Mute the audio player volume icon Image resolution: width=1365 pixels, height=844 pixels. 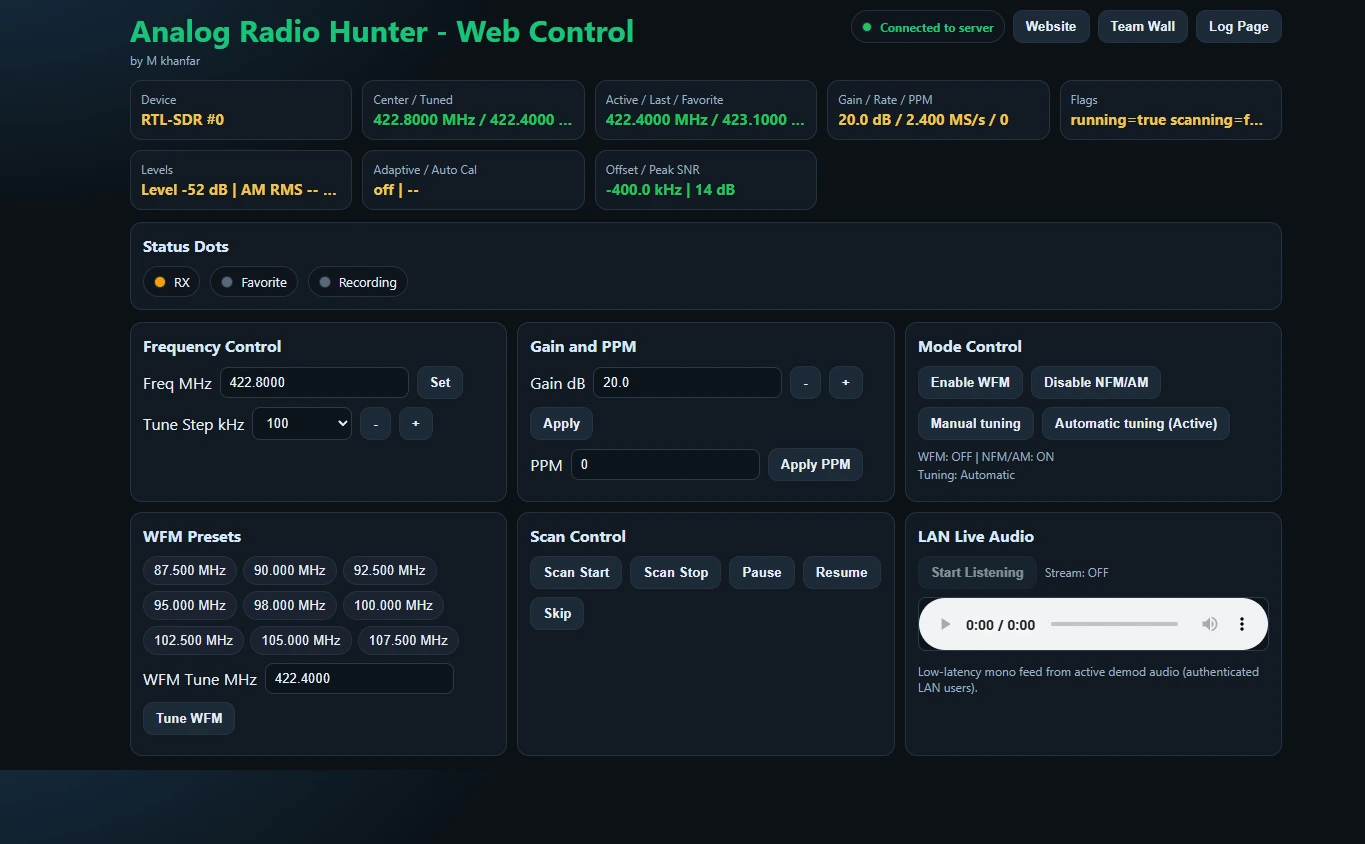[1209, 624]
